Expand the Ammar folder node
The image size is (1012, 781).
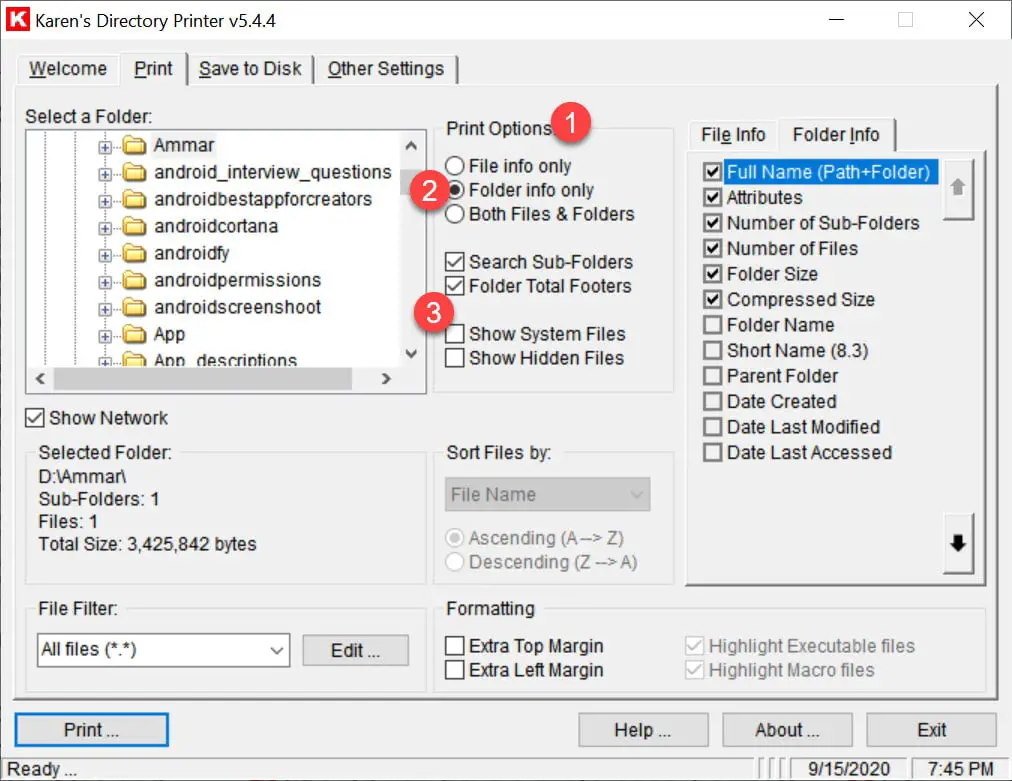pyautogui.click(x=105, y=147)
